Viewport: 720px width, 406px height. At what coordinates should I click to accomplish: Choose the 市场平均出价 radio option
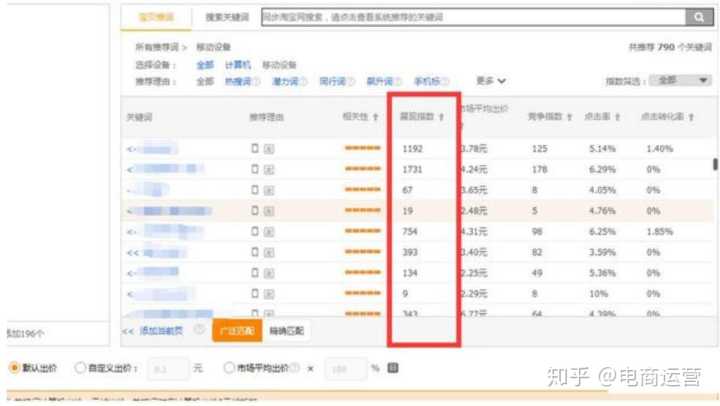[231, 367]
